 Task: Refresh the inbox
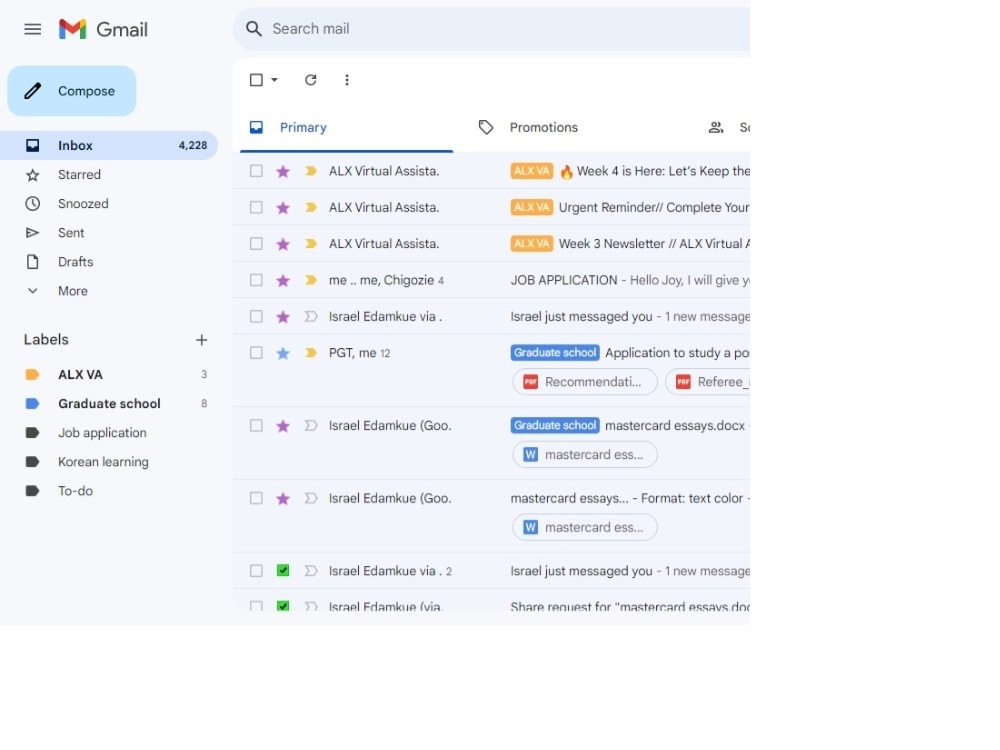(311, 80)
